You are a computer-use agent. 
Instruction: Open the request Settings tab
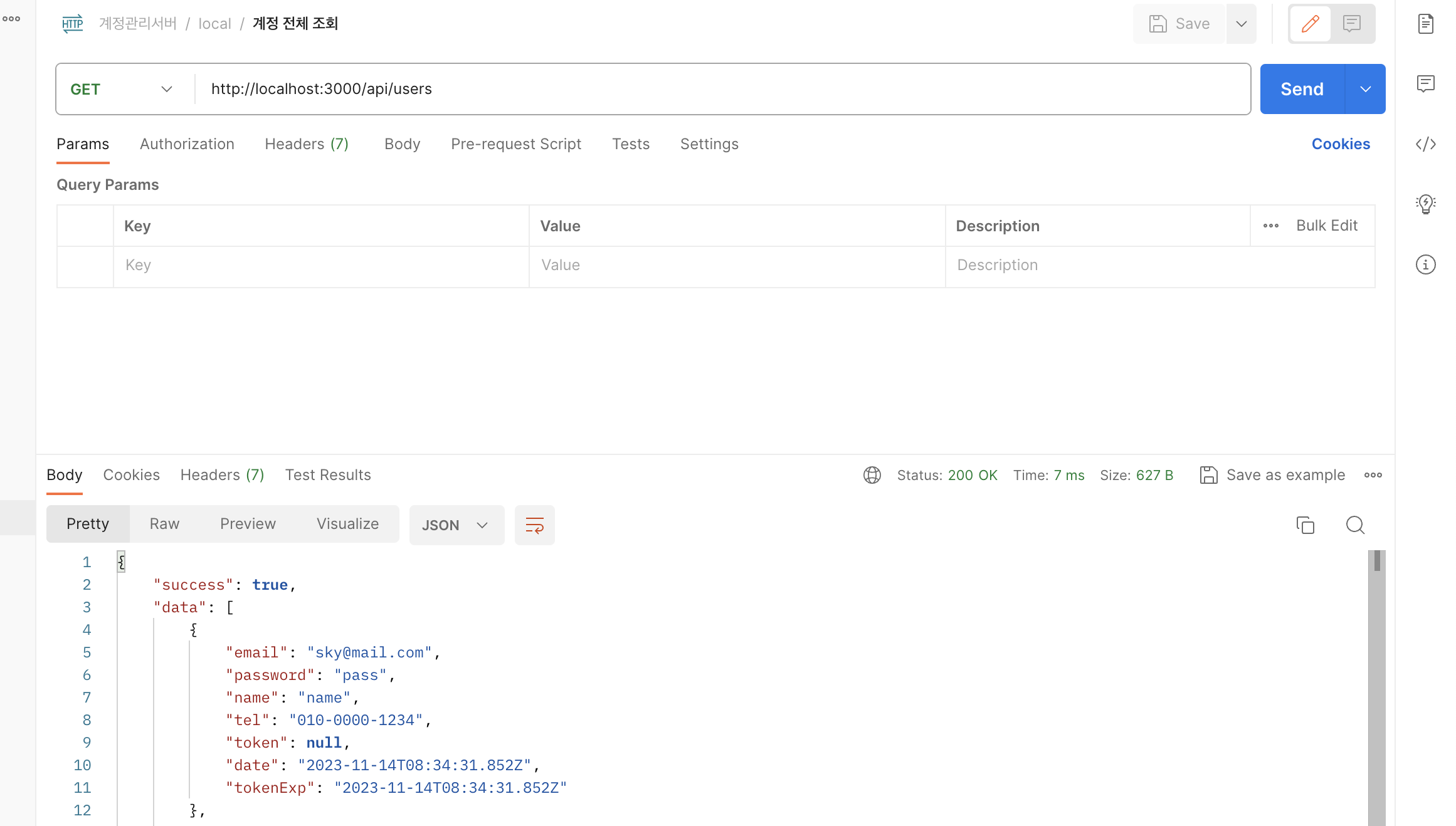click(709, 144)
